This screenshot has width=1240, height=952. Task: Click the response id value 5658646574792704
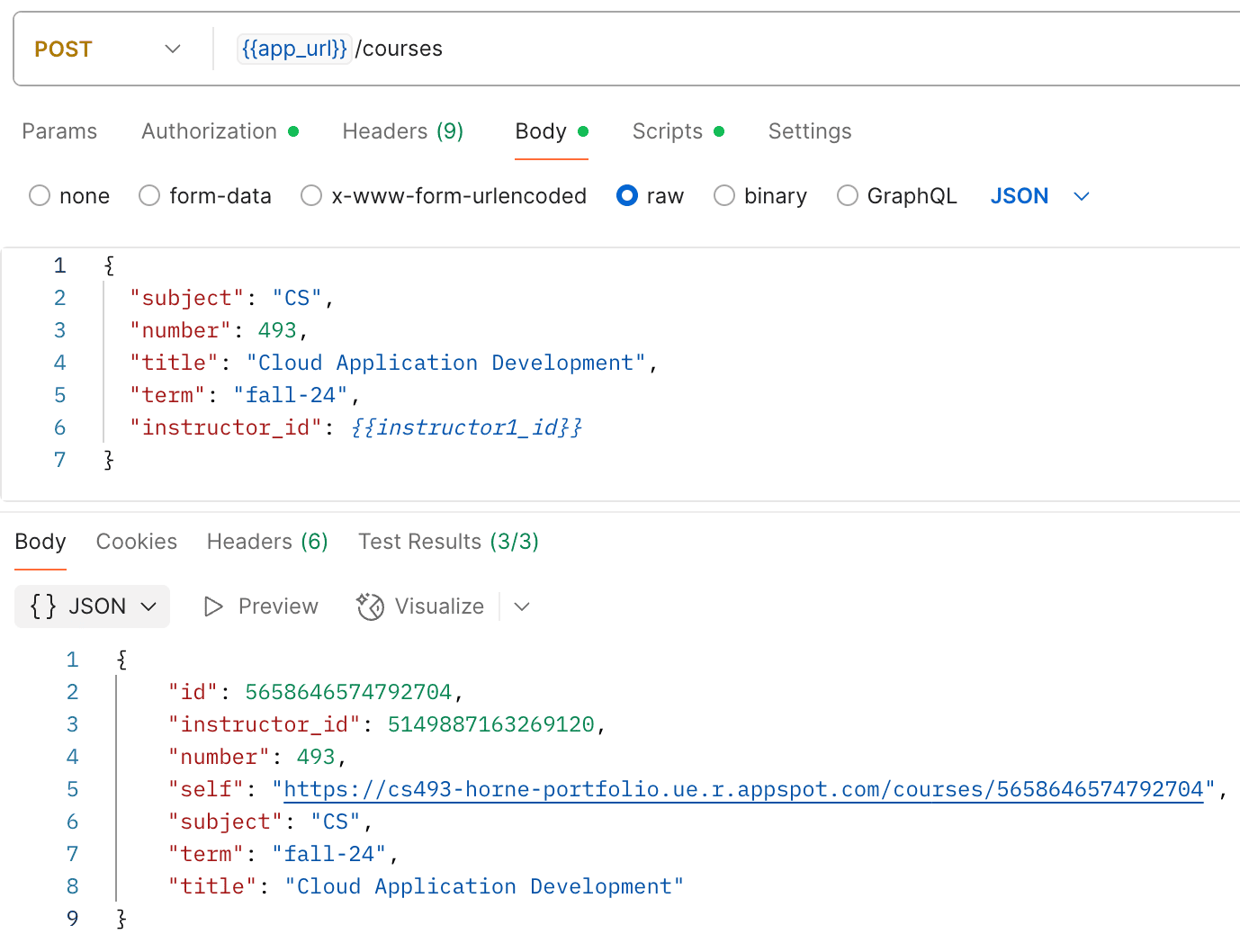348,692
